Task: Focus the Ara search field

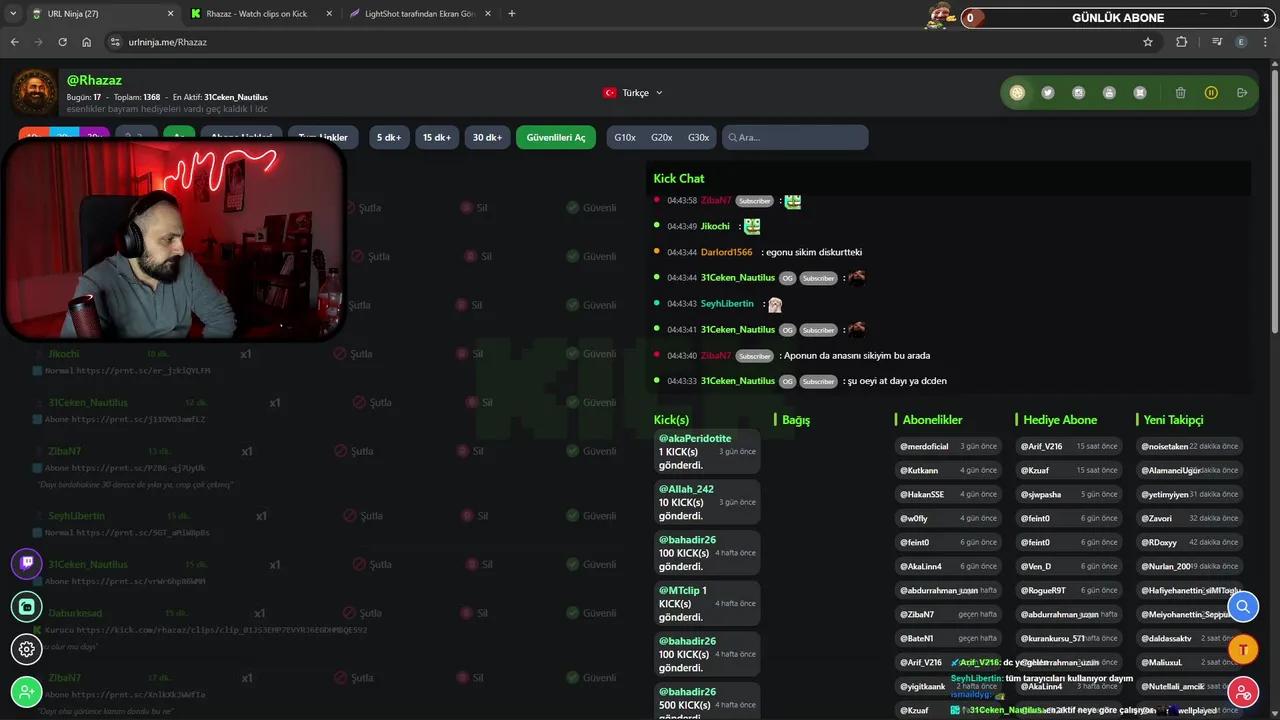Action: (x=795, y=138)
